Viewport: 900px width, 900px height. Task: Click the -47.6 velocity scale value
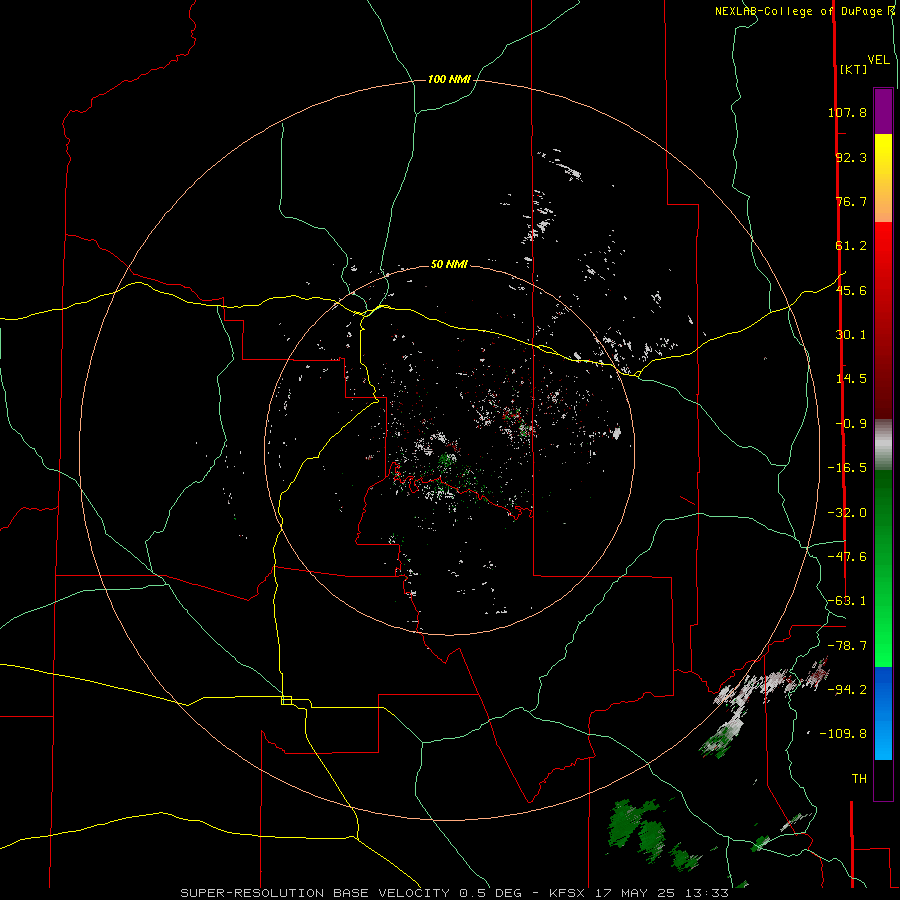[x=847, y=557]
